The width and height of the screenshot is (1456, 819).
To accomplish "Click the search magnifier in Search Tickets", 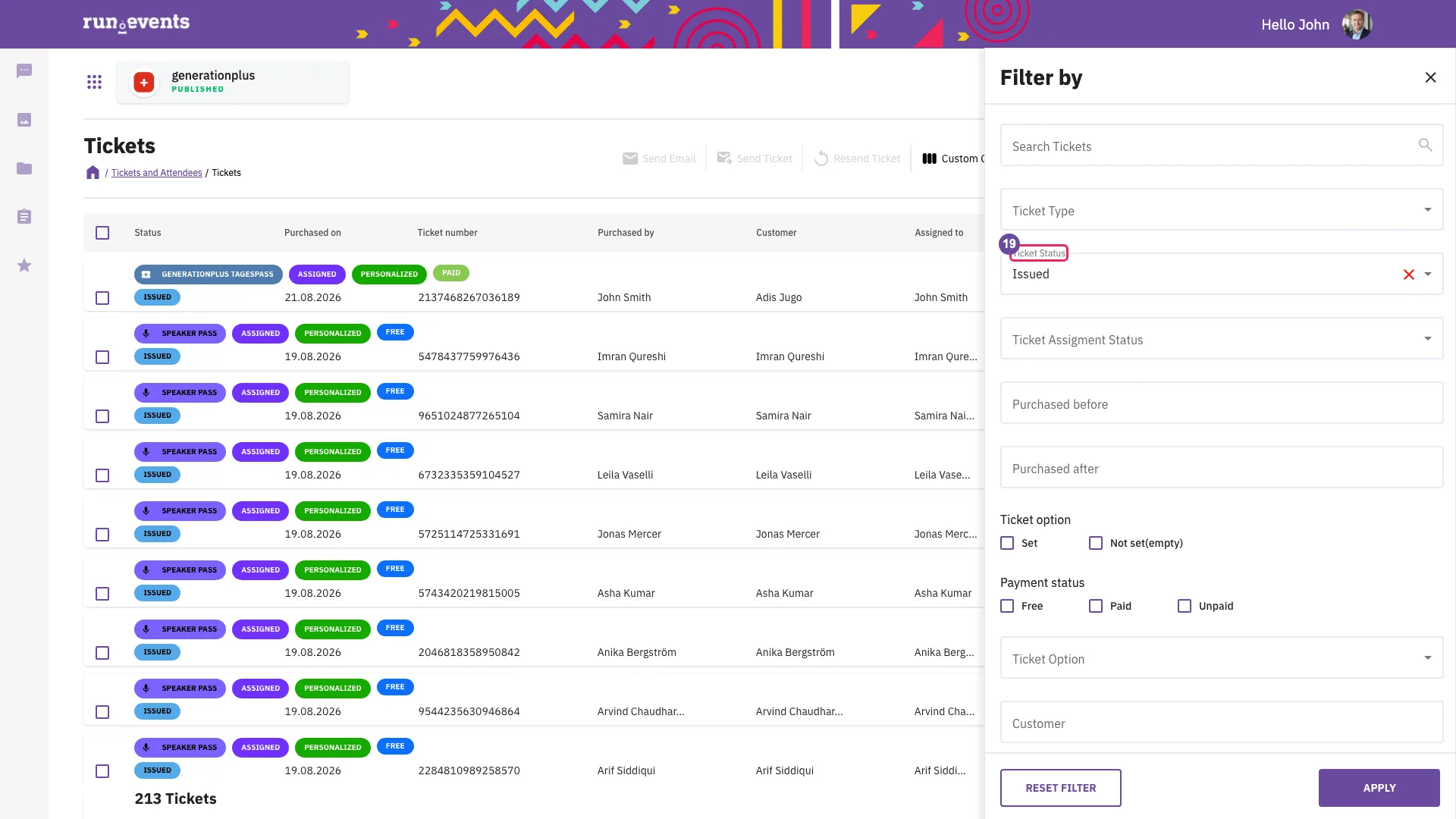I will (x=1425, y=145).
